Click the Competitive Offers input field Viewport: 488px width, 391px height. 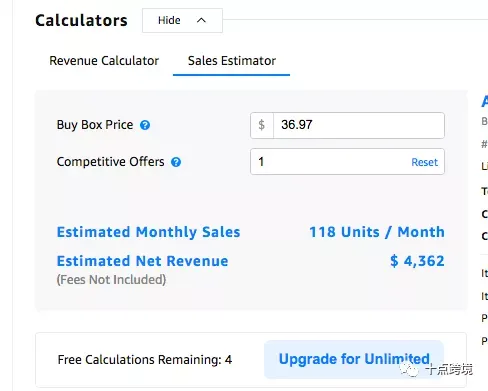coord(347,162)
